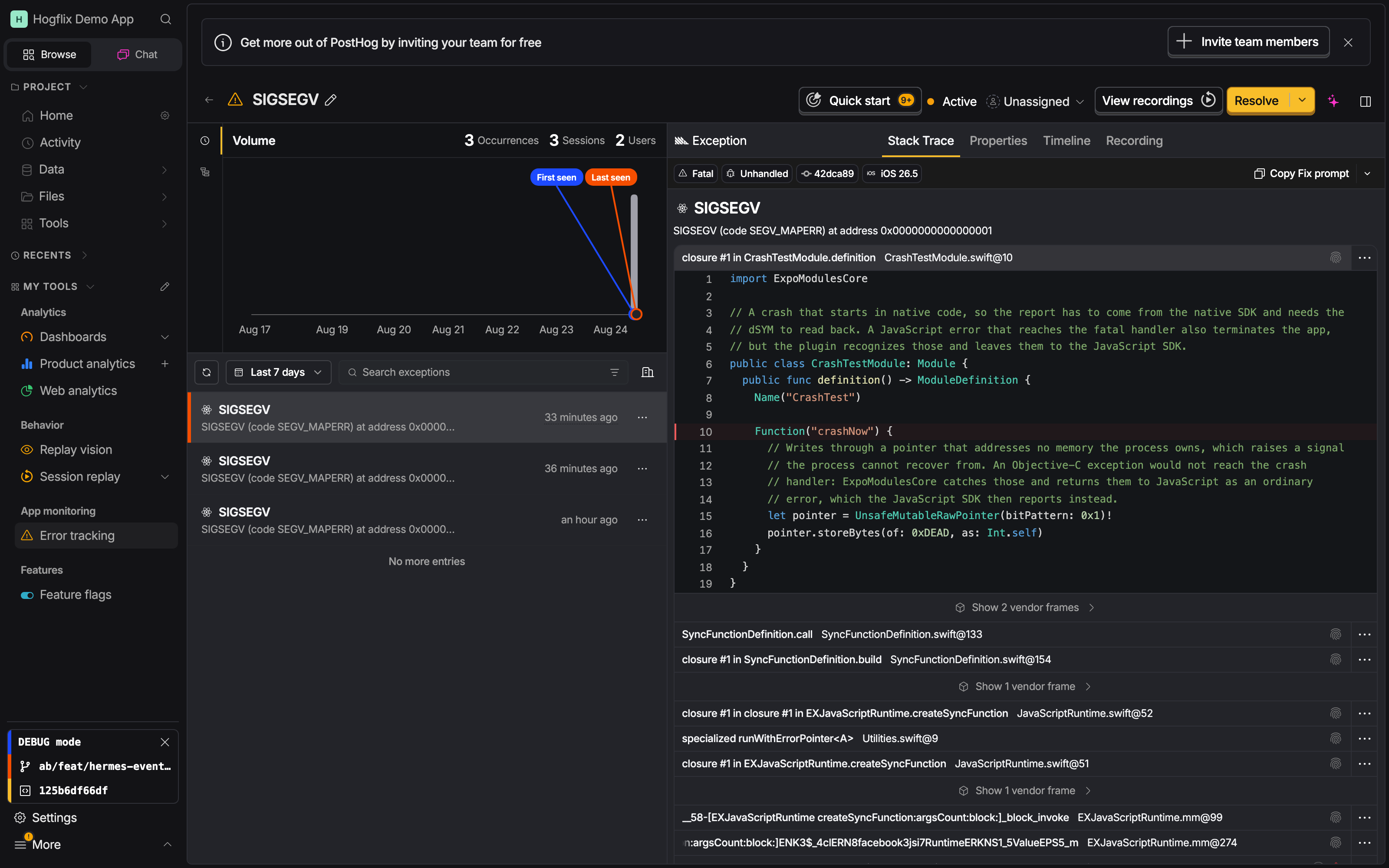Click fingerprint icon on CrashTestModule.swift@10 frame
The height and width of the screenshot is (868, 1389).
point(1336,258)
